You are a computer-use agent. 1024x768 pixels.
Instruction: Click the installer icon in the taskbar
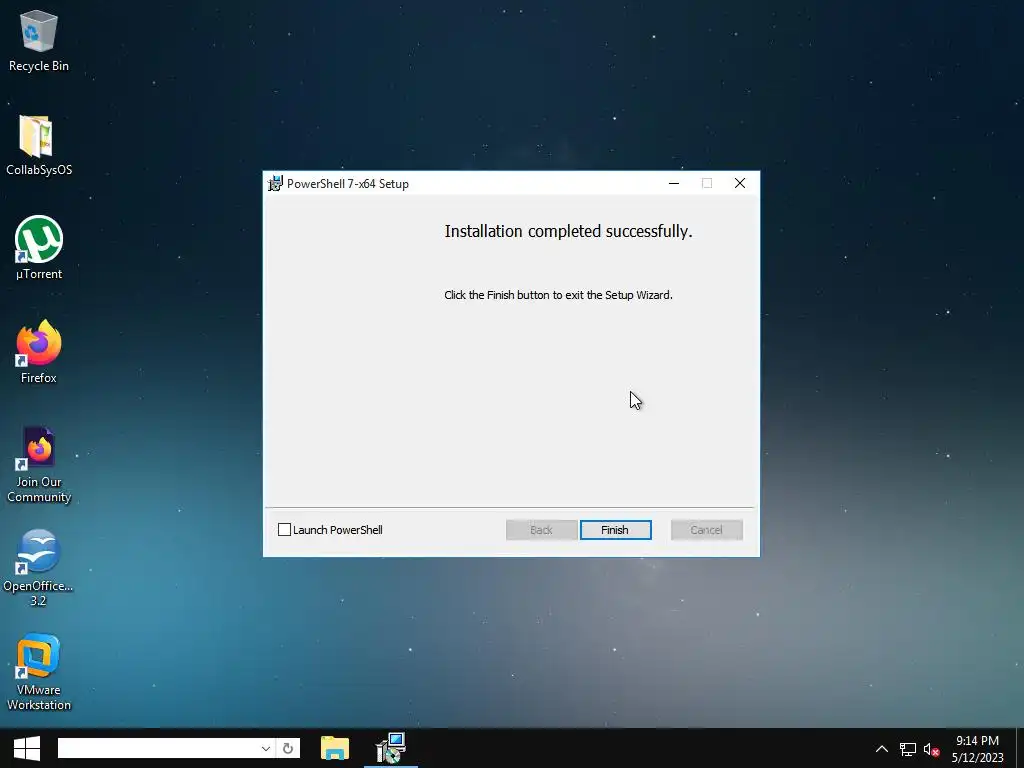[x=391, y=748]
